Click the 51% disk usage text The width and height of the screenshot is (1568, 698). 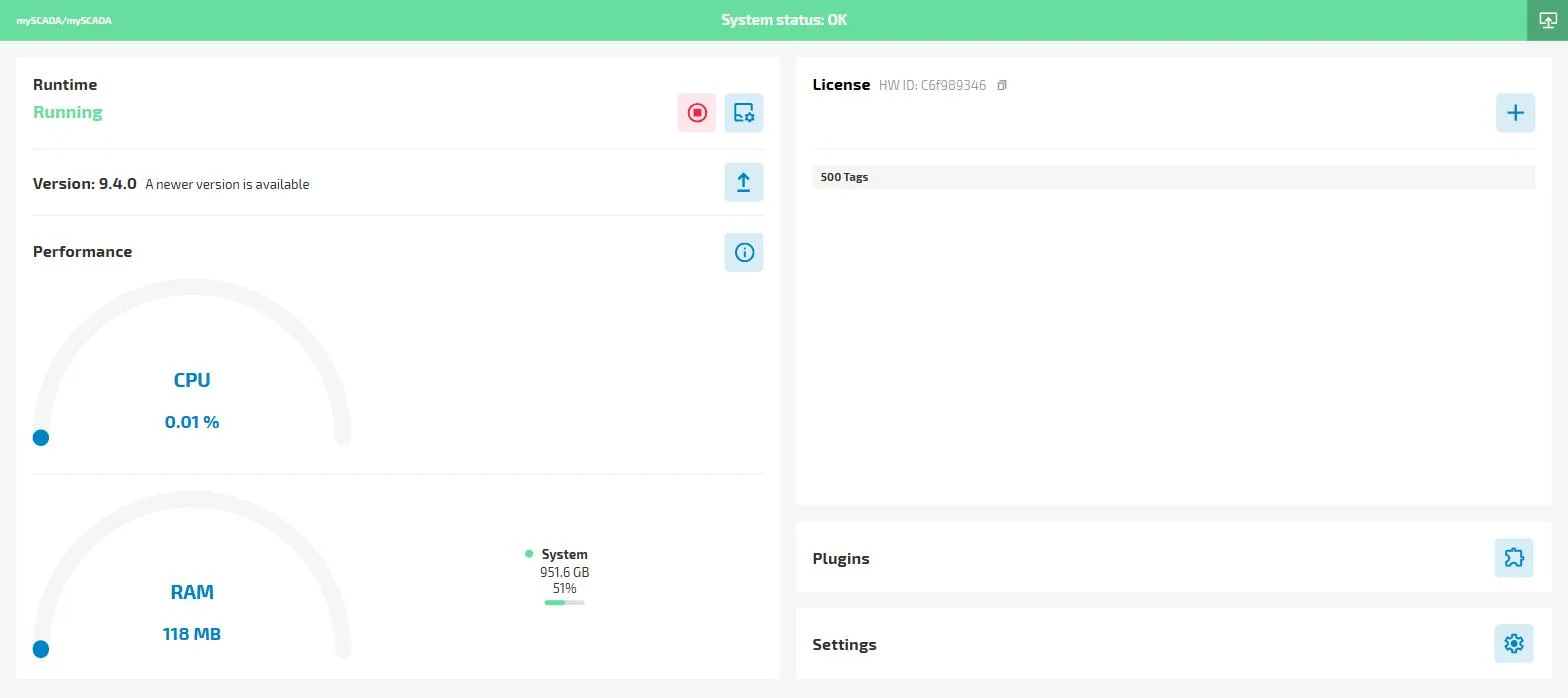pos(564,589)
